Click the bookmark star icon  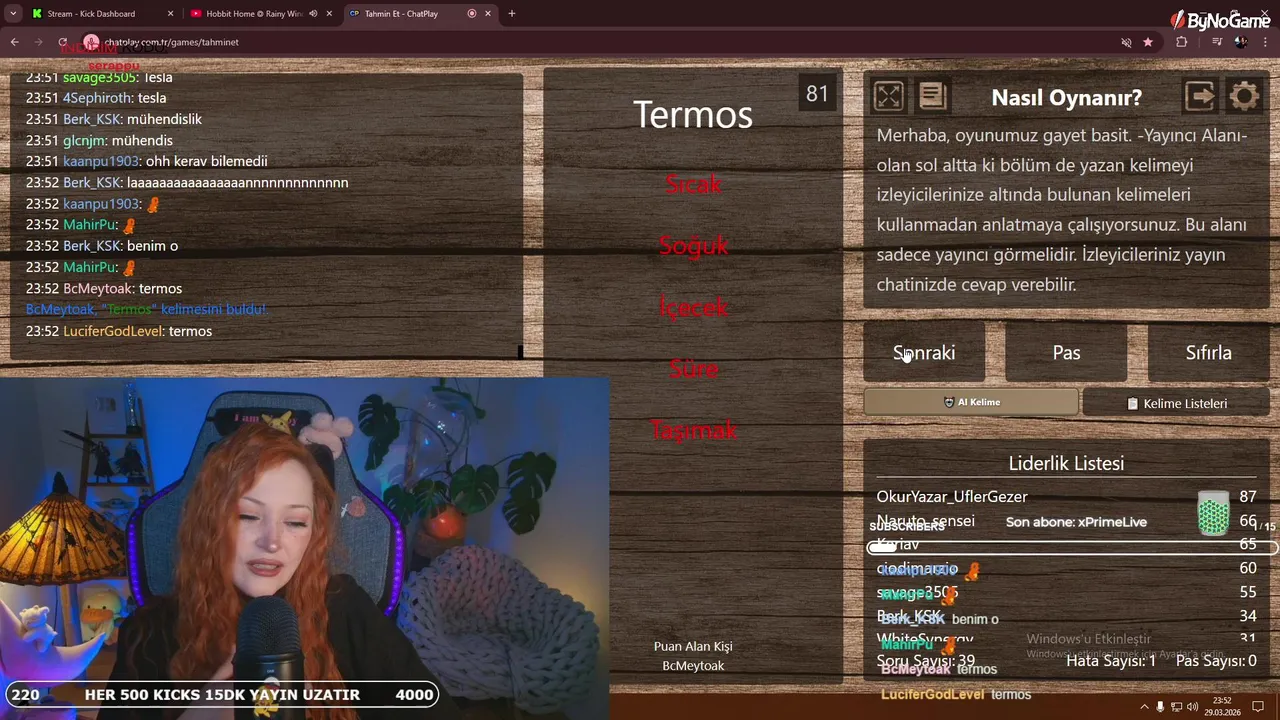(1148, 42)
